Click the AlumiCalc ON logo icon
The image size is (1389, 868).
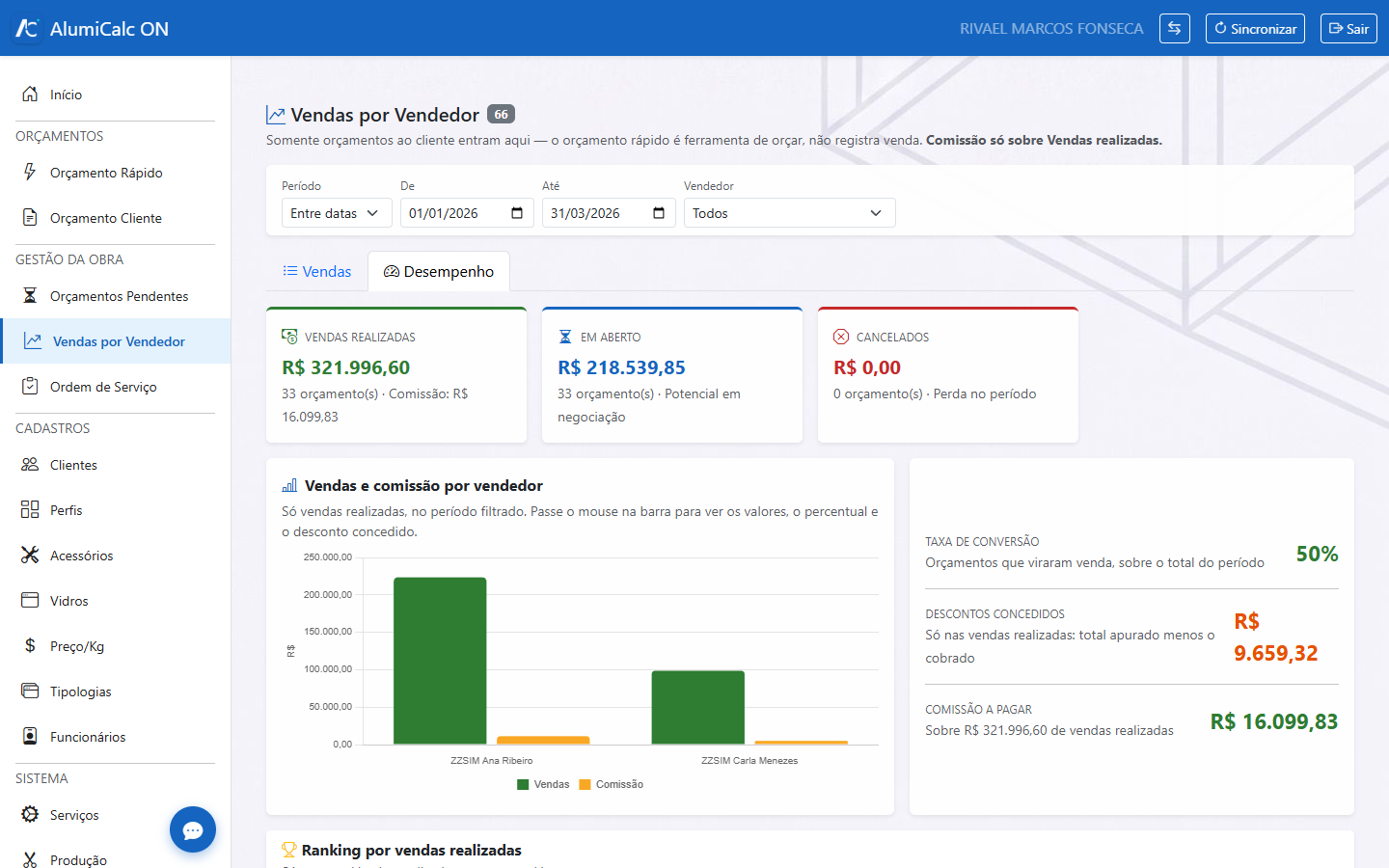point(26,28)
